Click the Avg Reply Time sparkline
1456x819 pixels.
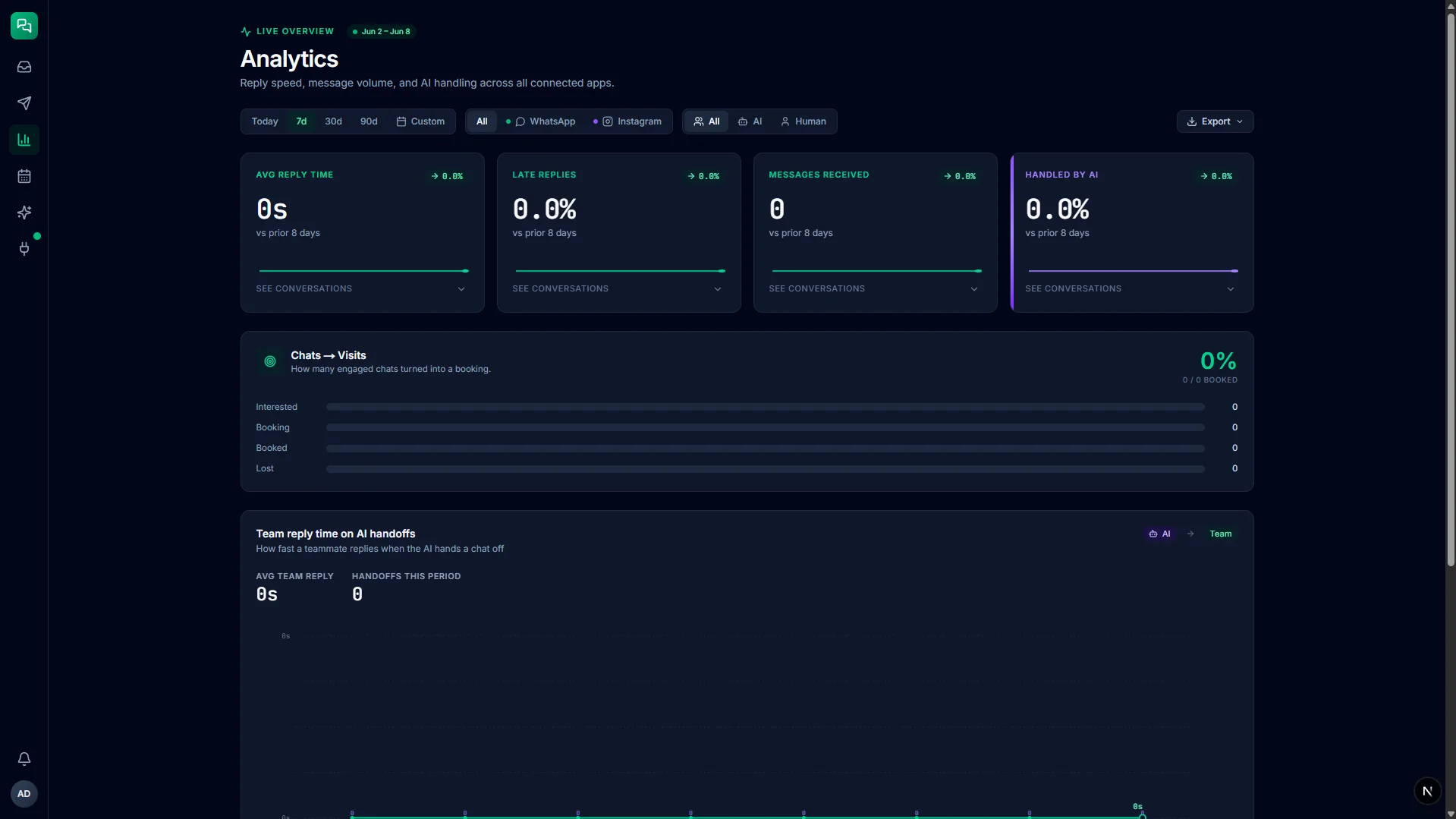pyautogui.click(x=364, y=271)
